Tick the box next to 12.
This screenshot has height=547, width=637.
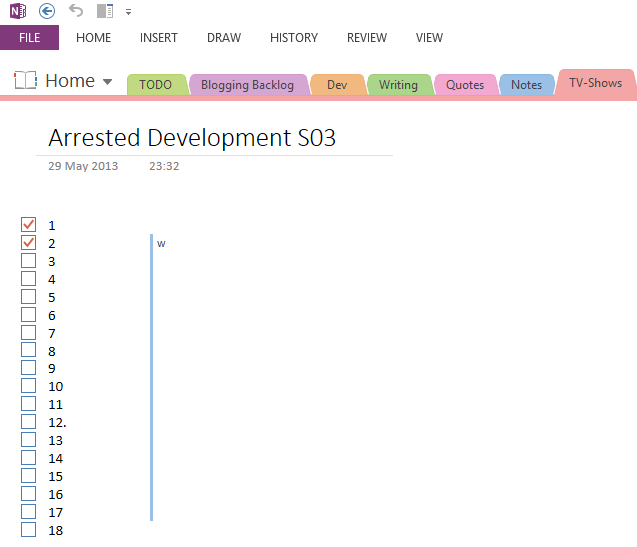click(x=28, y=421)
